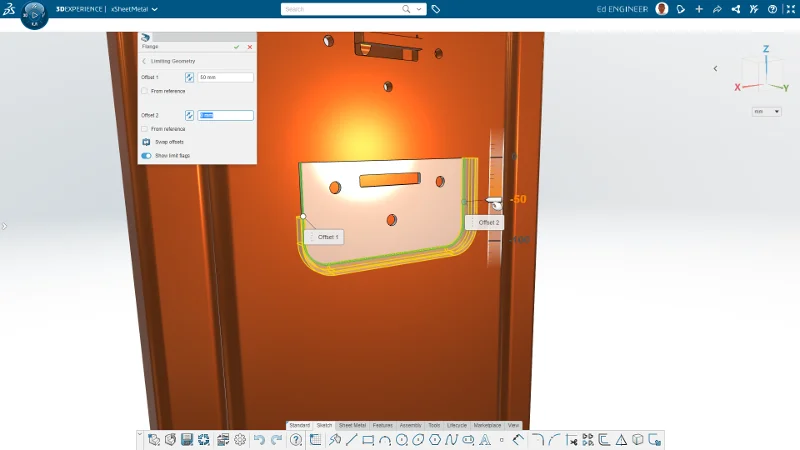Open the Features tab
Image resolution: width=800 pixels, height=450 pixels.
383,425
